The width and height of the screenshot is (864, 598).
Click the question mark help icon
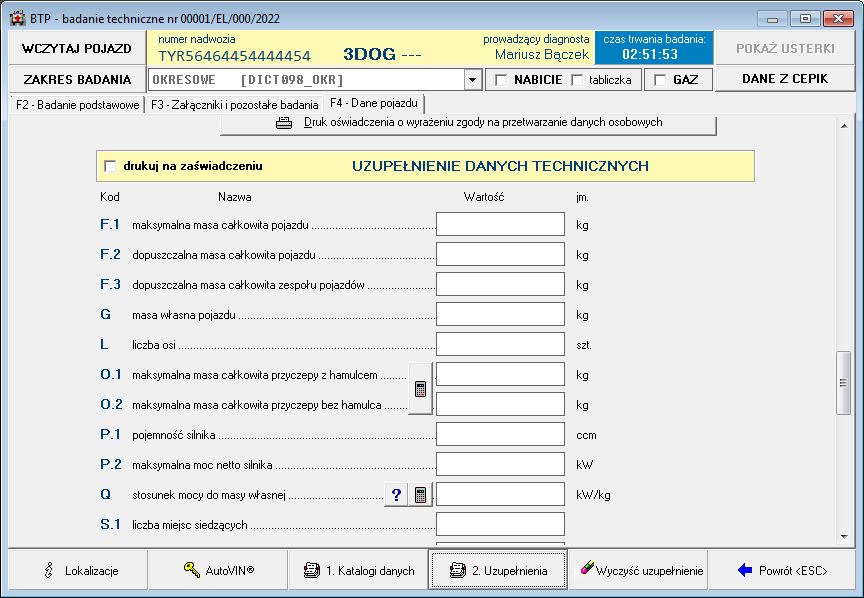click(396, 495)
